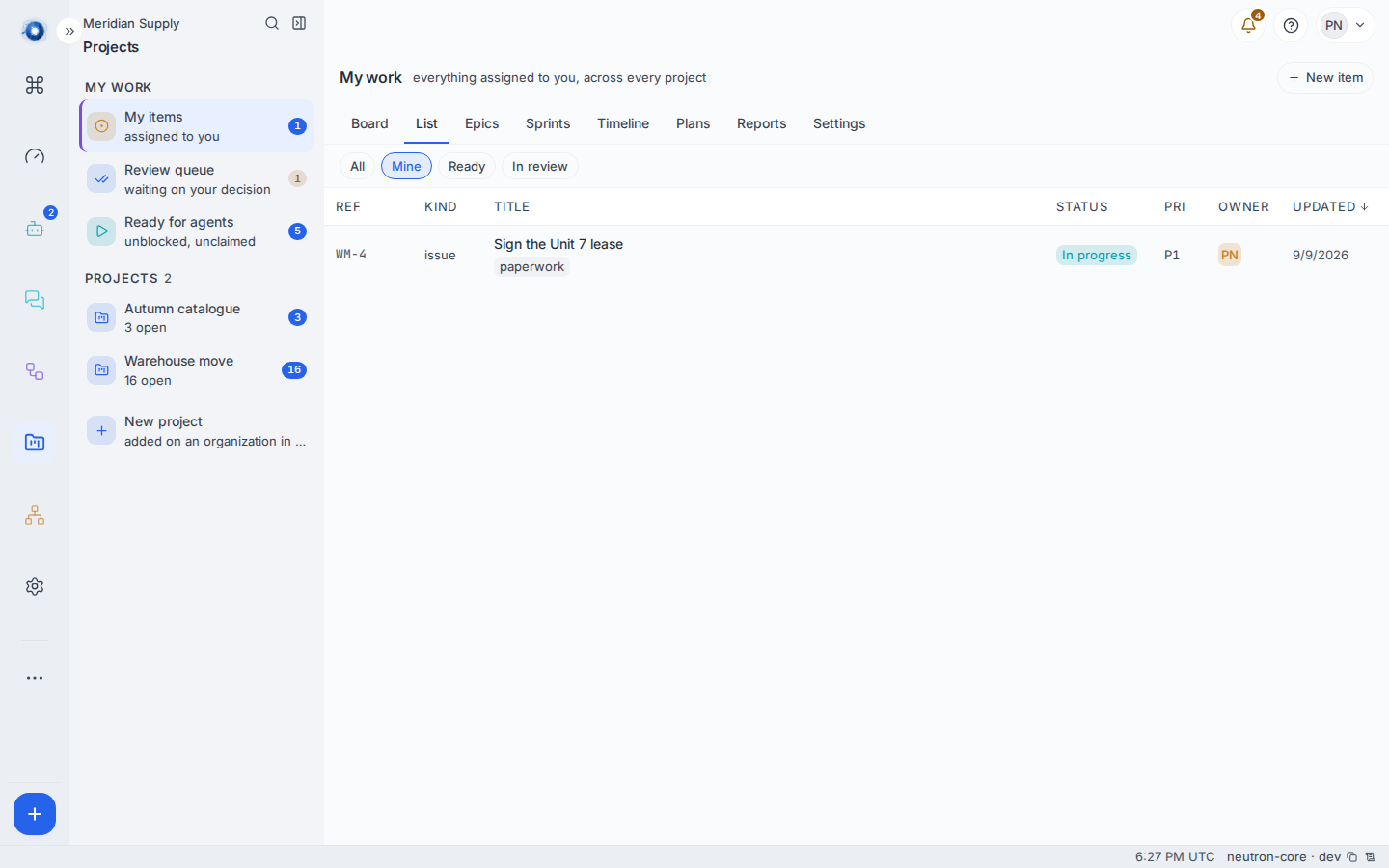This screenshot has height=868, width=1389.
Task: Select the Projects folder icon in the left rail
Action: (35, 443)
